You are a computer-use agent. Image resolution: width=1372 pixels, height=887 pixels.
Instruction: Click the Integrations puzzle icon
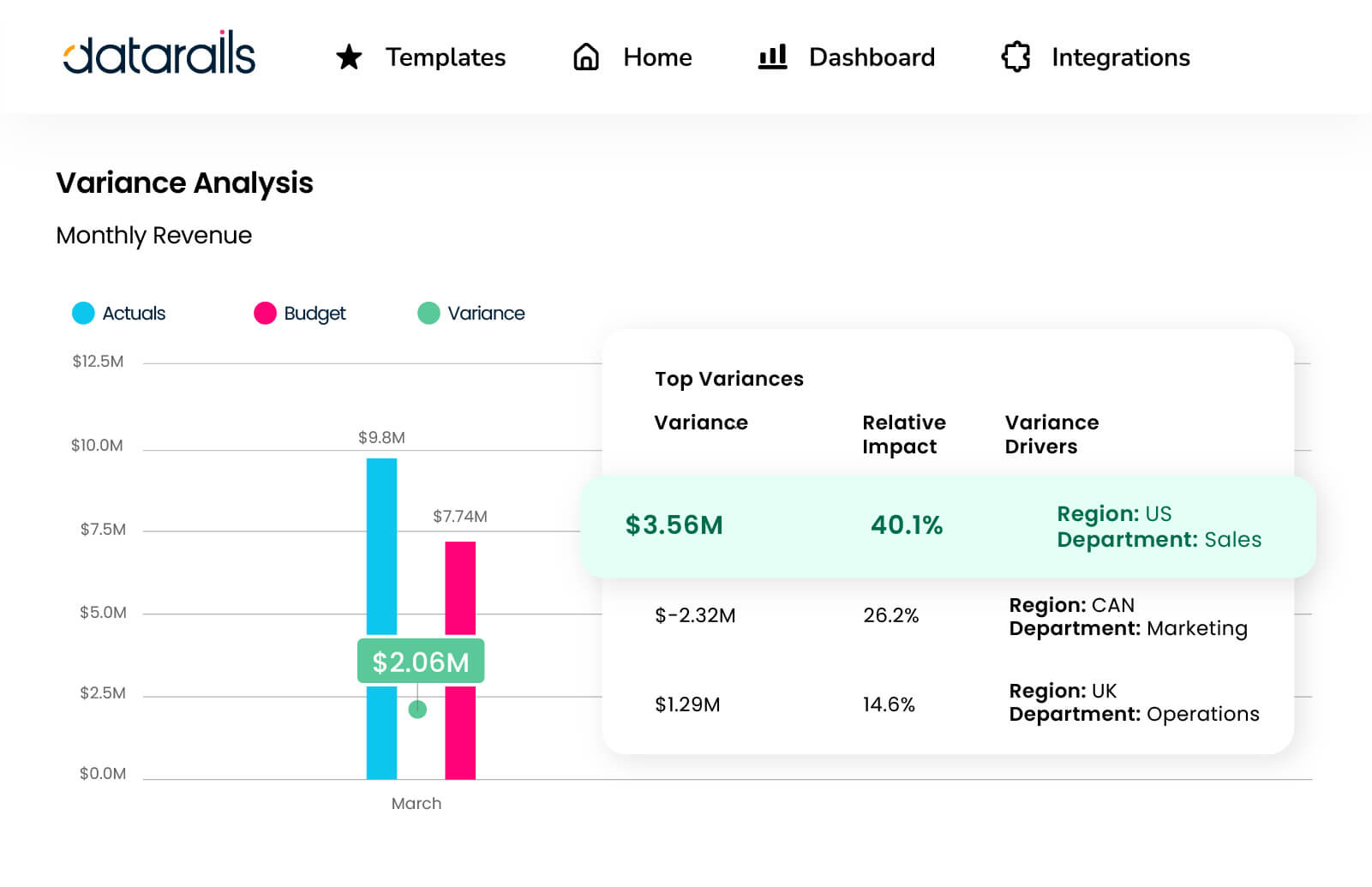point(1016,57)
